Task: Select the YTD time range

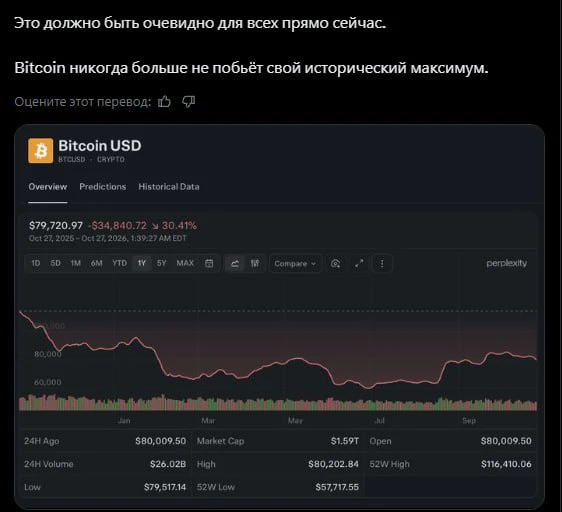Action: pyautogui.click(x=119, y=264)
